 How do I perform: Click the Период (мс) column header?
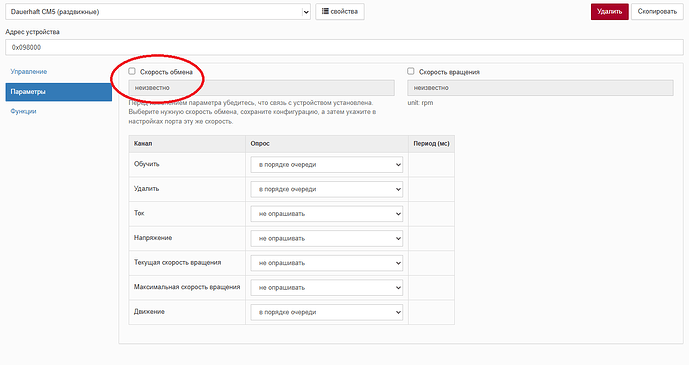[x=431, y=144]
